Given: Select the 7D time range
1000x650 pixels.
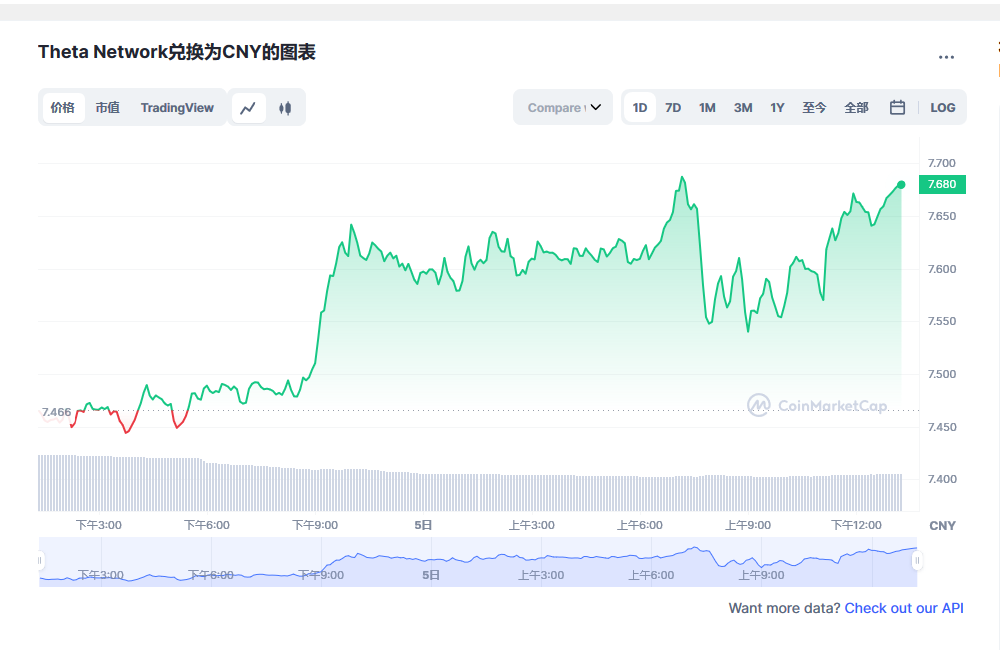Looking at the screenshot, I should click(673, 107).
